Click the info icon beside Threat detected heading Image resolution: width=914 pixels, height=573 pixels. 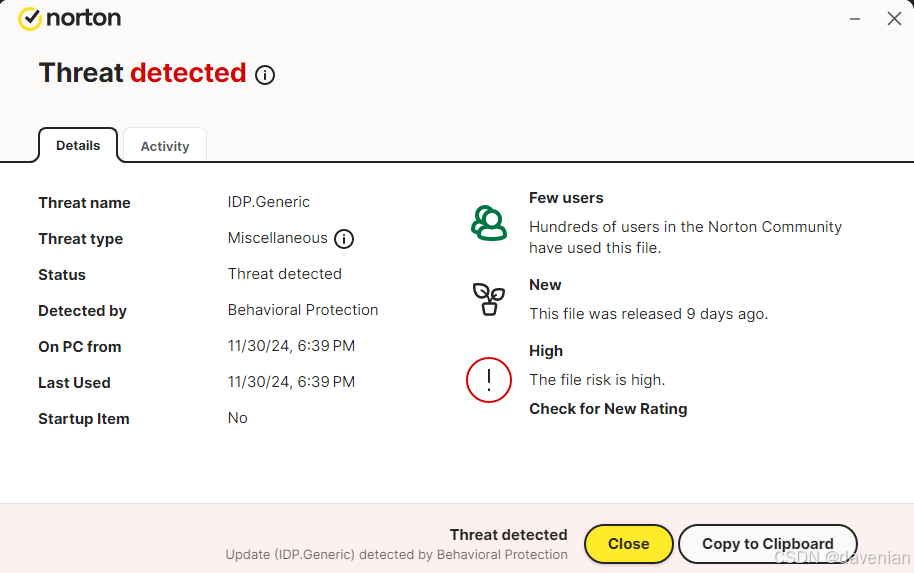coord(265,75)
